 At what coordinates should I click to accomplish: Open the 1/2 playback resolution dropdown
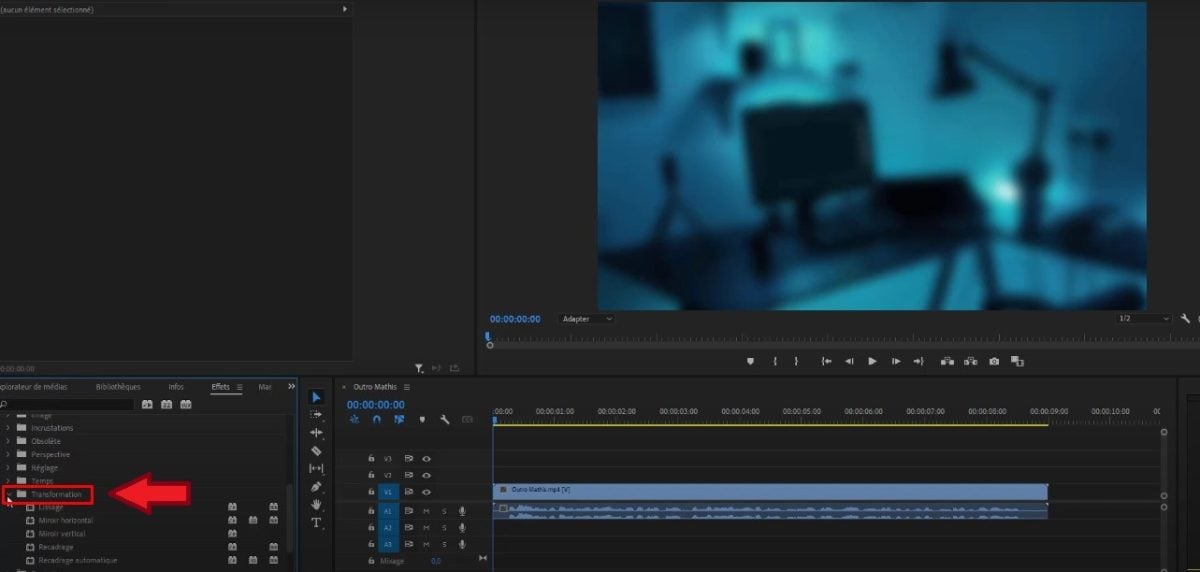click(x=1143, y=319)
